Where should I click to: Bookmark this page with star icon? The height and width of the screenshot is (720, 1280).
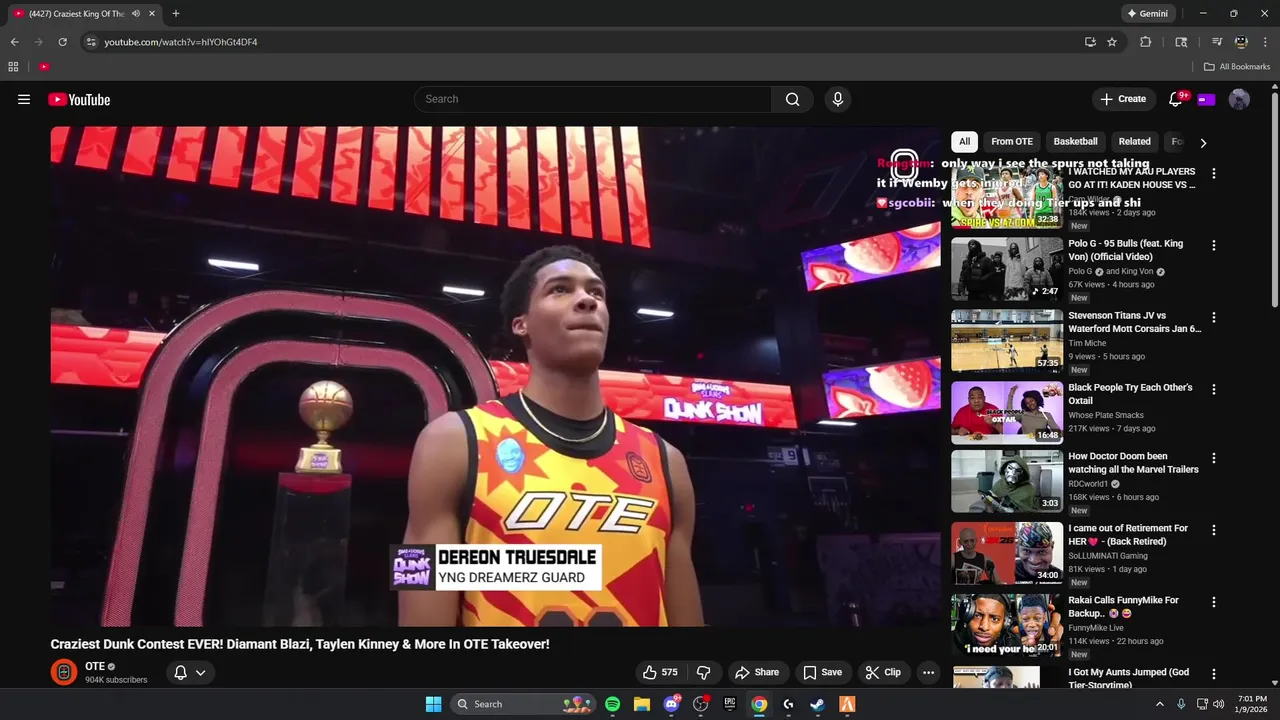click(1112, 42)
